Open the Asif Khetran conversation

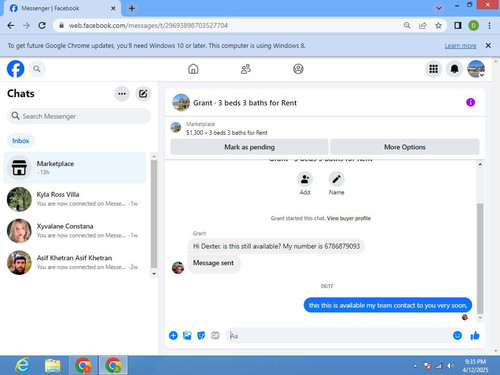75,262
